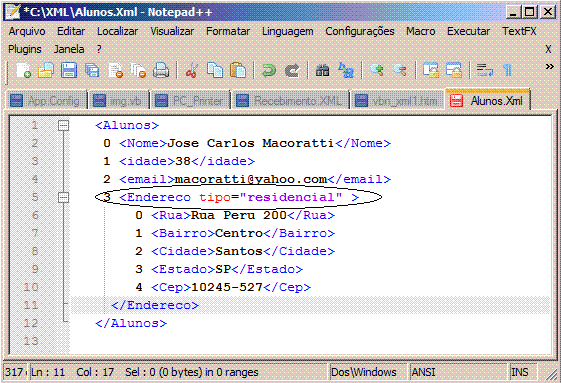Open the Editar menu

point(71,31)
